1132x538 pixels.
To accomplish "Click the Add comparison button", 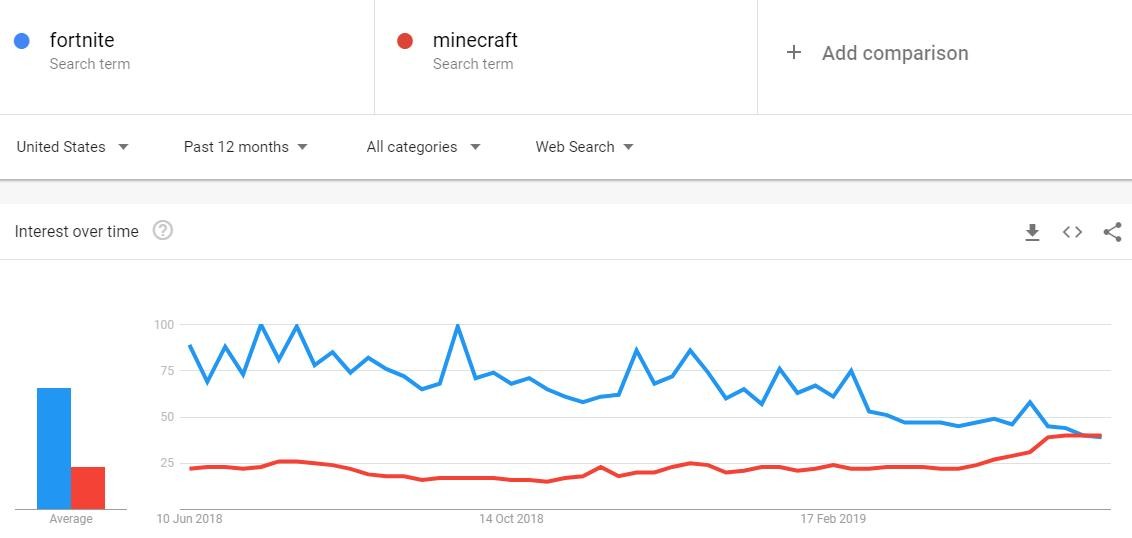I will pos(894,53).
